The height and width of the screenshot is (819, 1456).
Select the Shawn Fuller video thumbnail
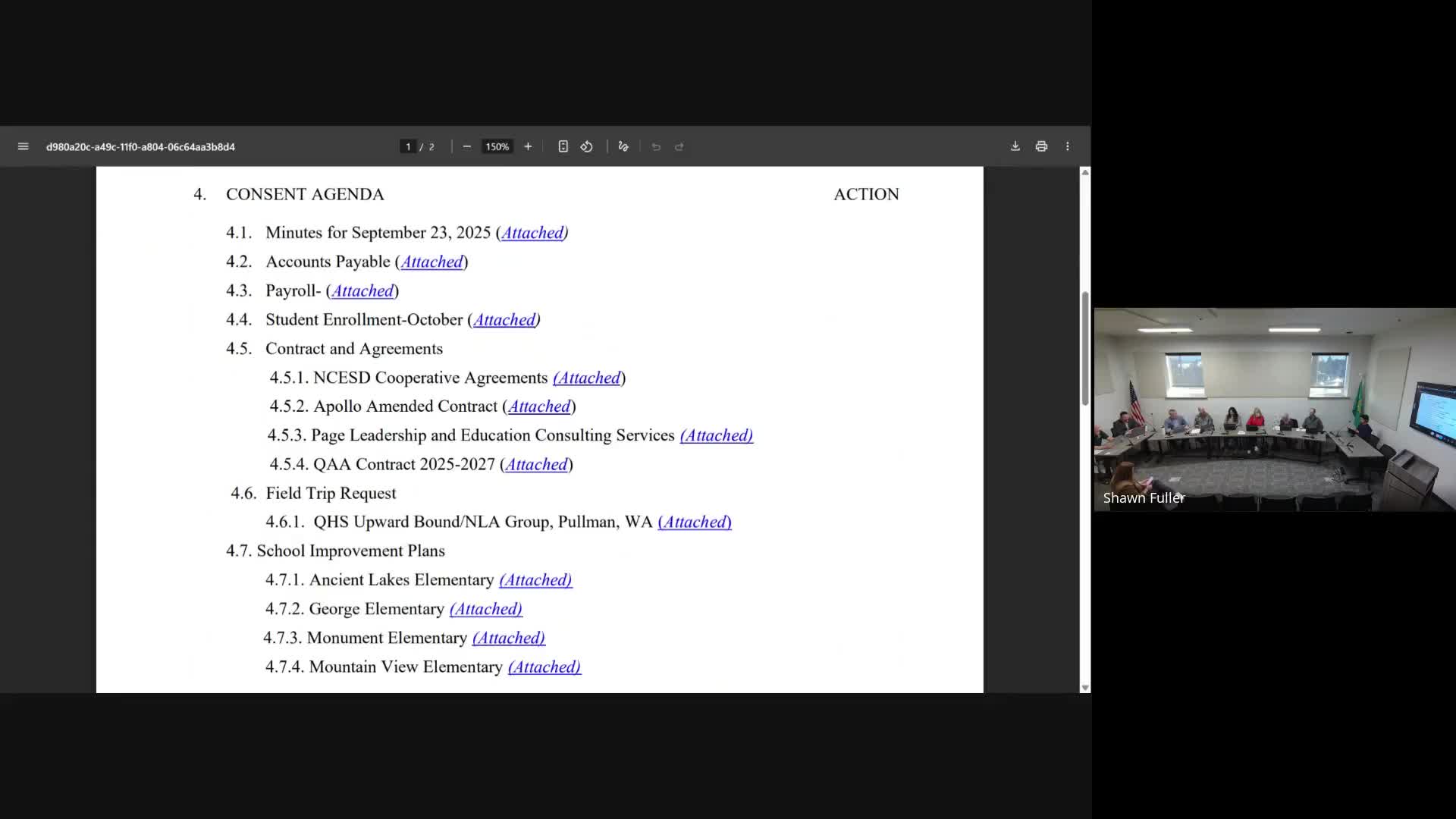(x=1274, y=409)
